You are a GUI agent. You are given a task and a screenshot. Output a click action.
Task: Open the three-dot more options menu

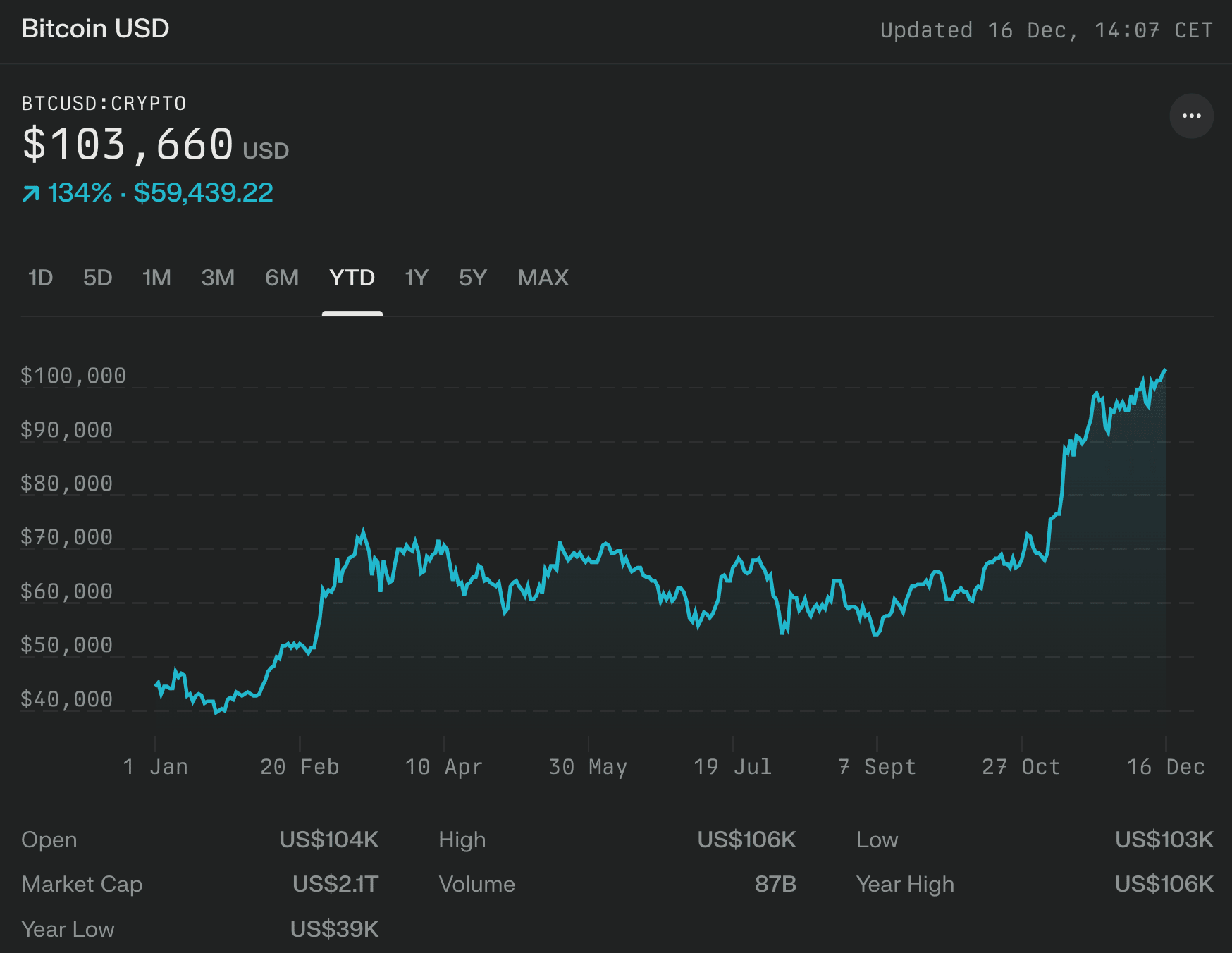1191,116
